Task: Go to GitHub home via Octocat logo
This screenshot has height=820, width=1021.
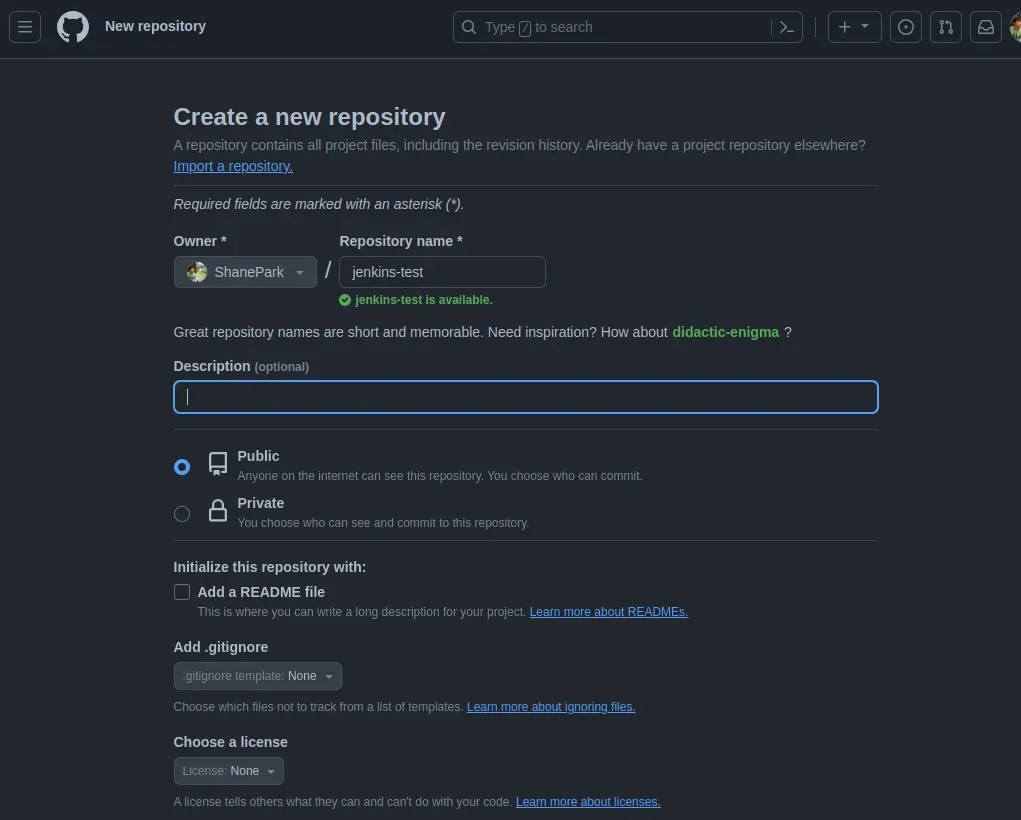Action: click(73, 27)
